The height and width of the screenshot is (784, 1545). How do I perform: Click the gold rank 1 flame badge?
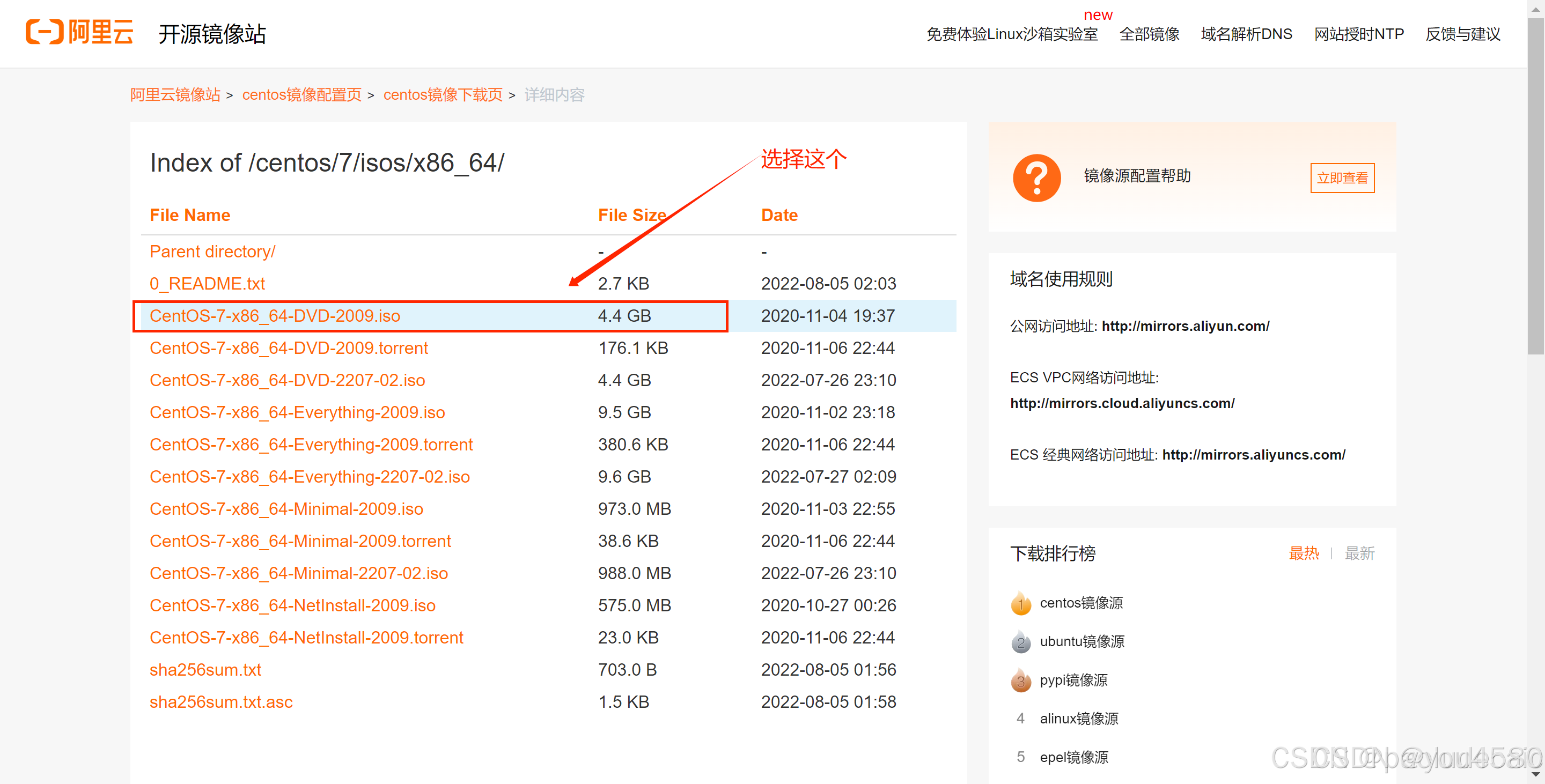point(1021,604)
